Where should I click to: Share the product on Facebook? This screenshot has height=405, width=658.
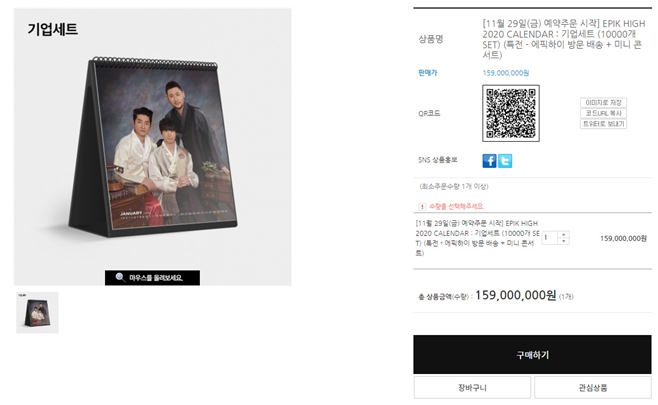click(489, 161)
